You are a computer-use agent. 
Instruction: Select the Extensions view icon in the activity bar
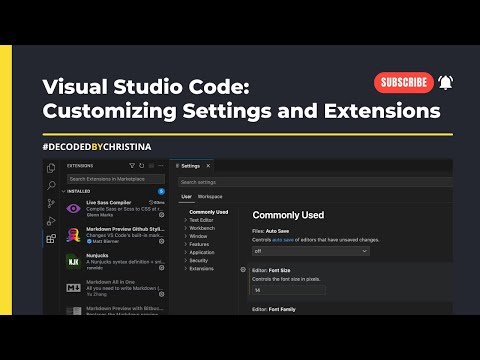51,238
